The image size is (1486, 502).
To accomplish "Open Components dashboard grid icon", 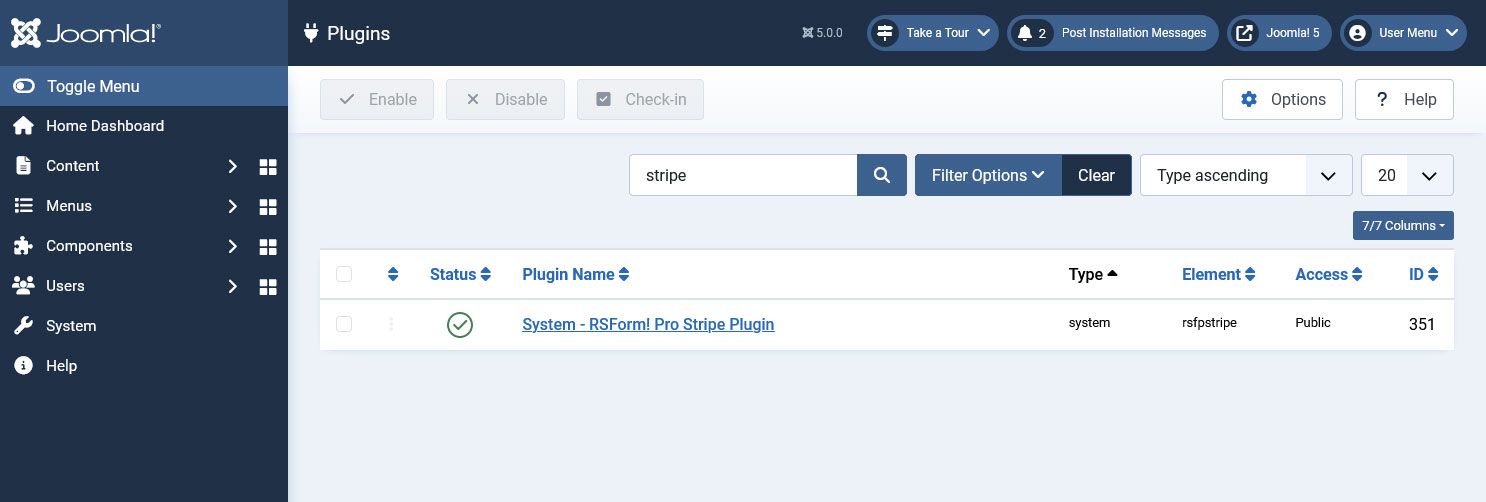I will pos(267,246).
